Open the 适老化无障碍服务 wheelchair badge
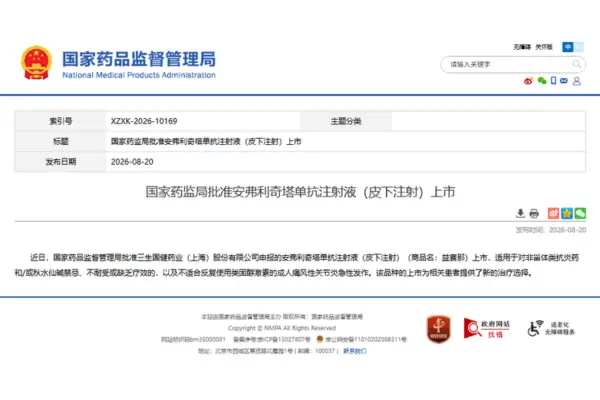The width and height of the screenshot is (600, 400). coord(551,328)
